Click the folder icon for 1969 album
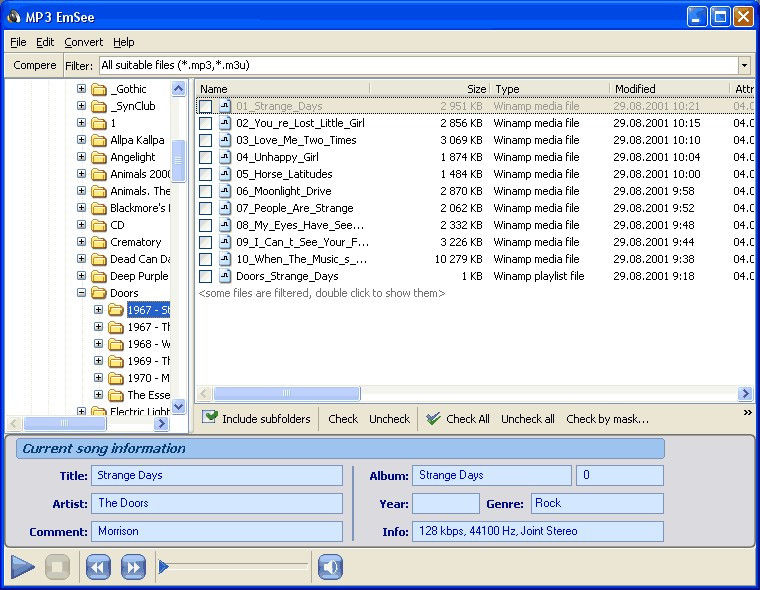 116,361
